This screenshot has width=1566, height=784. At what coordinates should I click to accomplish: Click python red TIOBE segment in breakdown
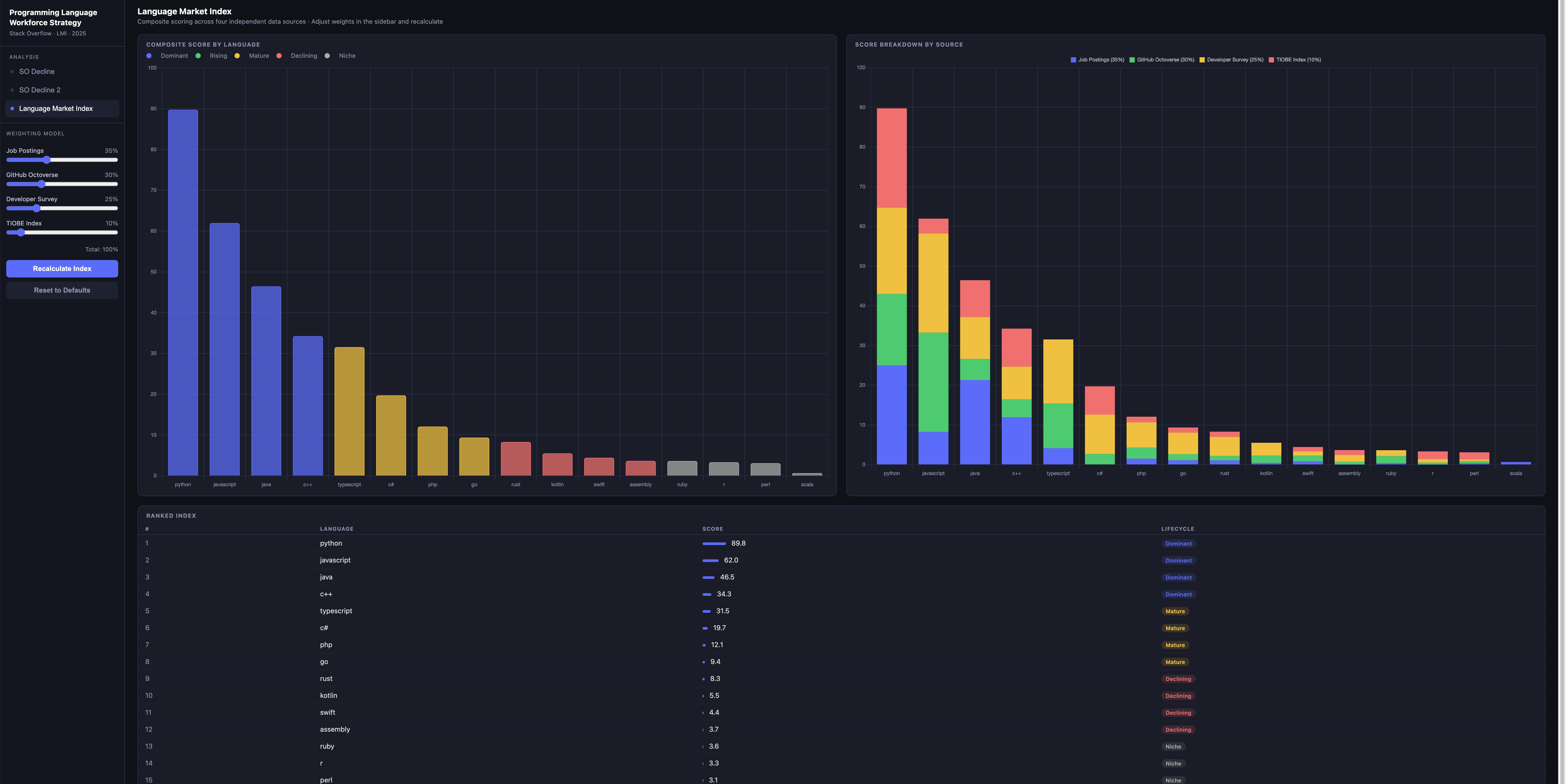(x=892, y=158)
